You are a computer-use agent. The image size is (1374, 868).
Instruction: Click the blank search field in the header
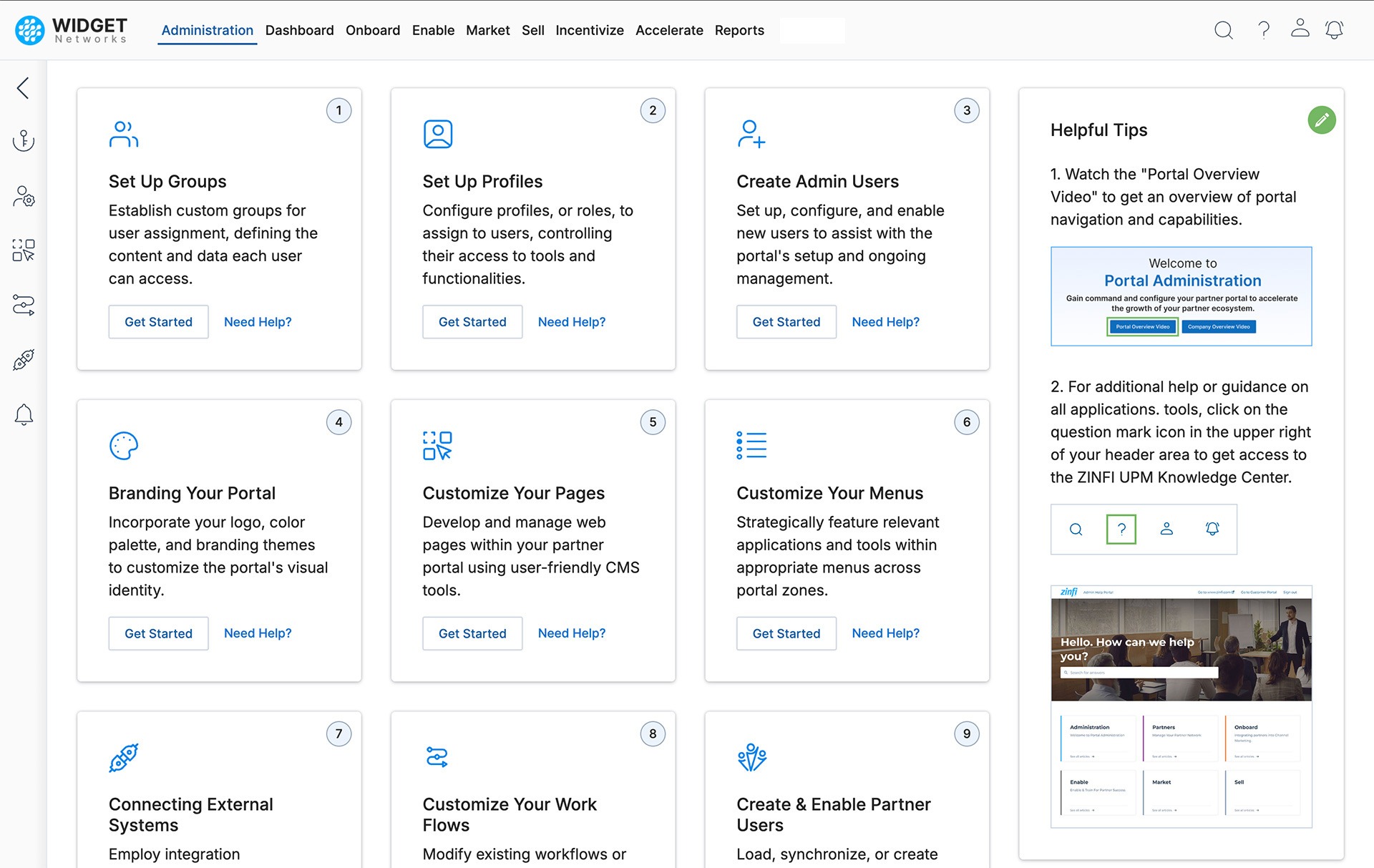[x=812, y=30]
